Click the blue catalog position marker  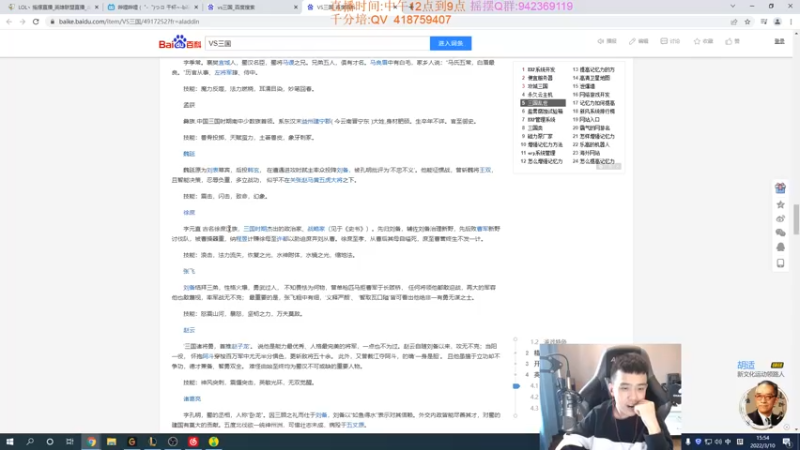pos(516,386)
